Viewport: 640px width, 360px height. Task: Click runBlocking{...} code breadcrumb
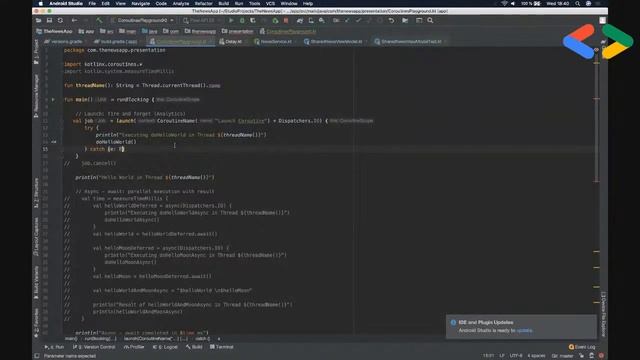100,339
